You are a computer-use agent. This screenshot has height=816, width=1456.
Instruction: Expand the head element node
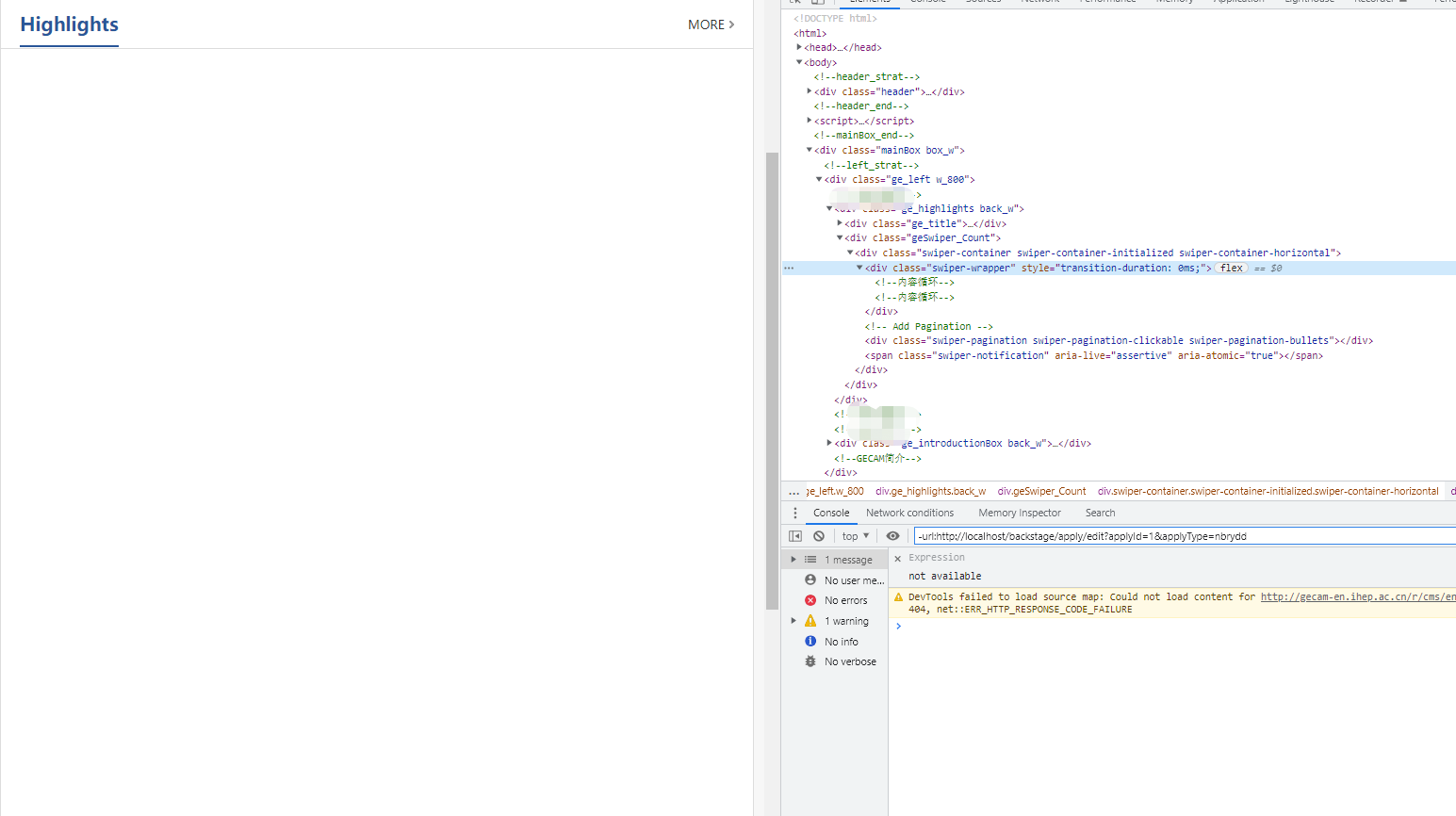coord(799,47)
